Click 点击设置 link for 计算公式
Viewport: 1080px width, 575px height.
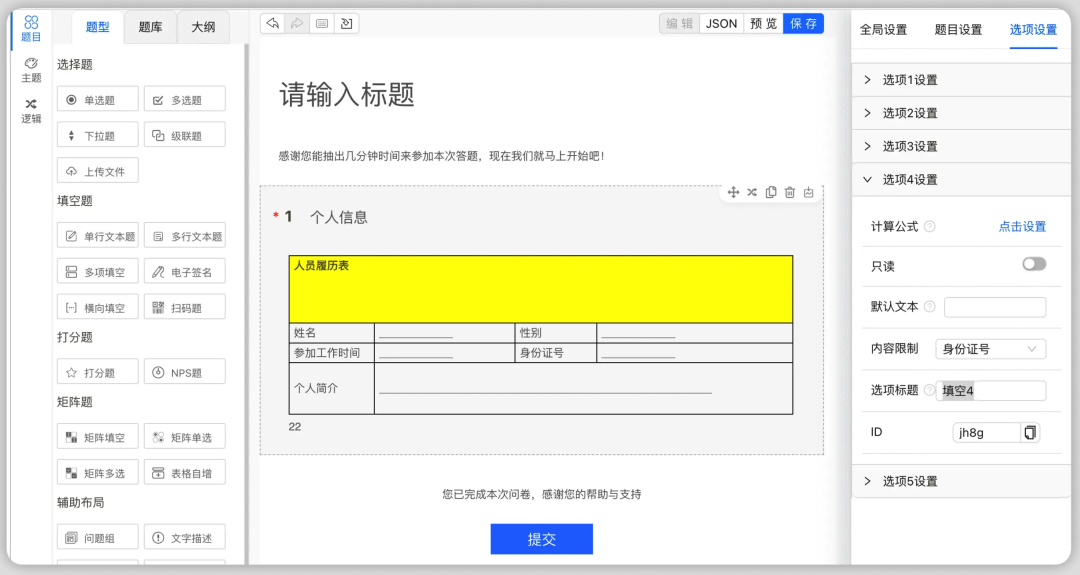[1022, 227]
